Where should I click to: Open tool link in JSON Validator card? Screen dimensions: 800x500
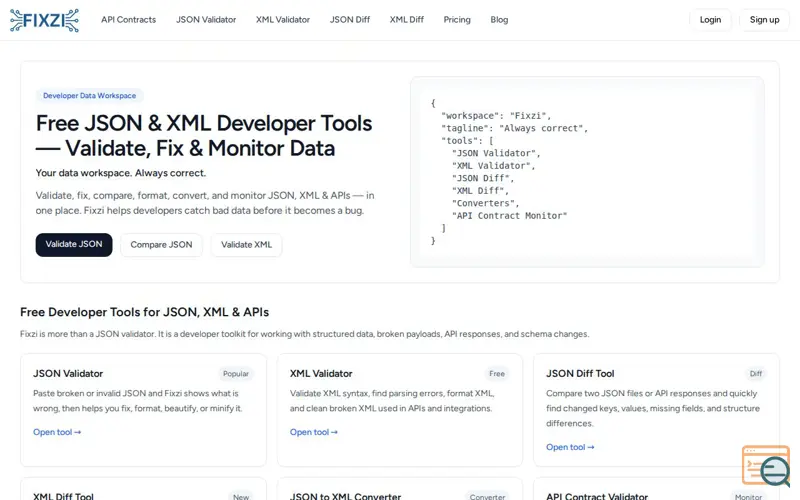pos(57,432)
